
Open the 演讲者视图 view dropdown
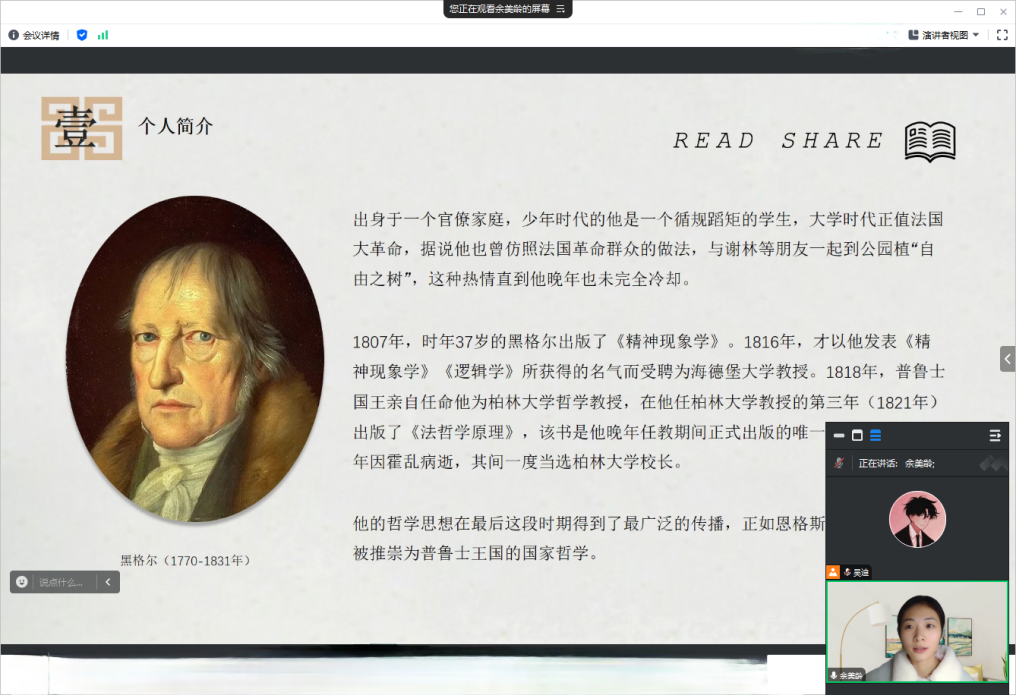944,35
